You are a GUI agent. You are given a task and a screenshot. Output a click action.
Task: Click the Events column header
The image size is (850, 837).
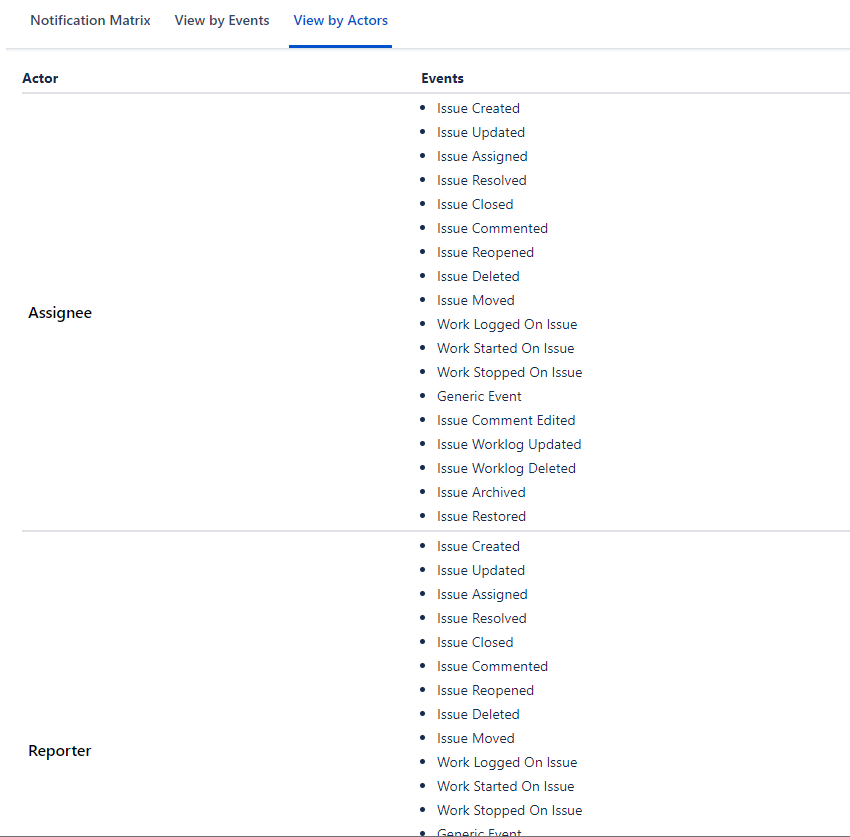pos(442,79)
